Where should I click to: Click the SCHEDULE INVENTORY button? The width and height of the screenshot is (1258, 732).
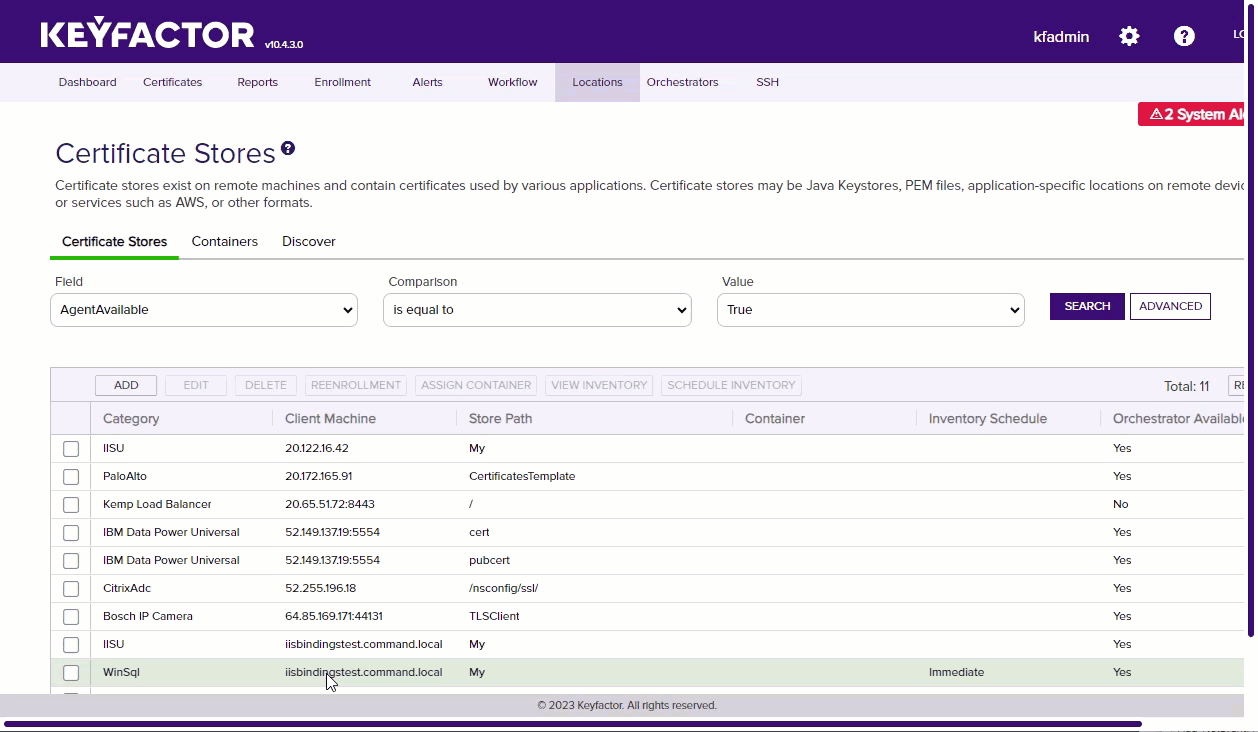pos(732,385)
